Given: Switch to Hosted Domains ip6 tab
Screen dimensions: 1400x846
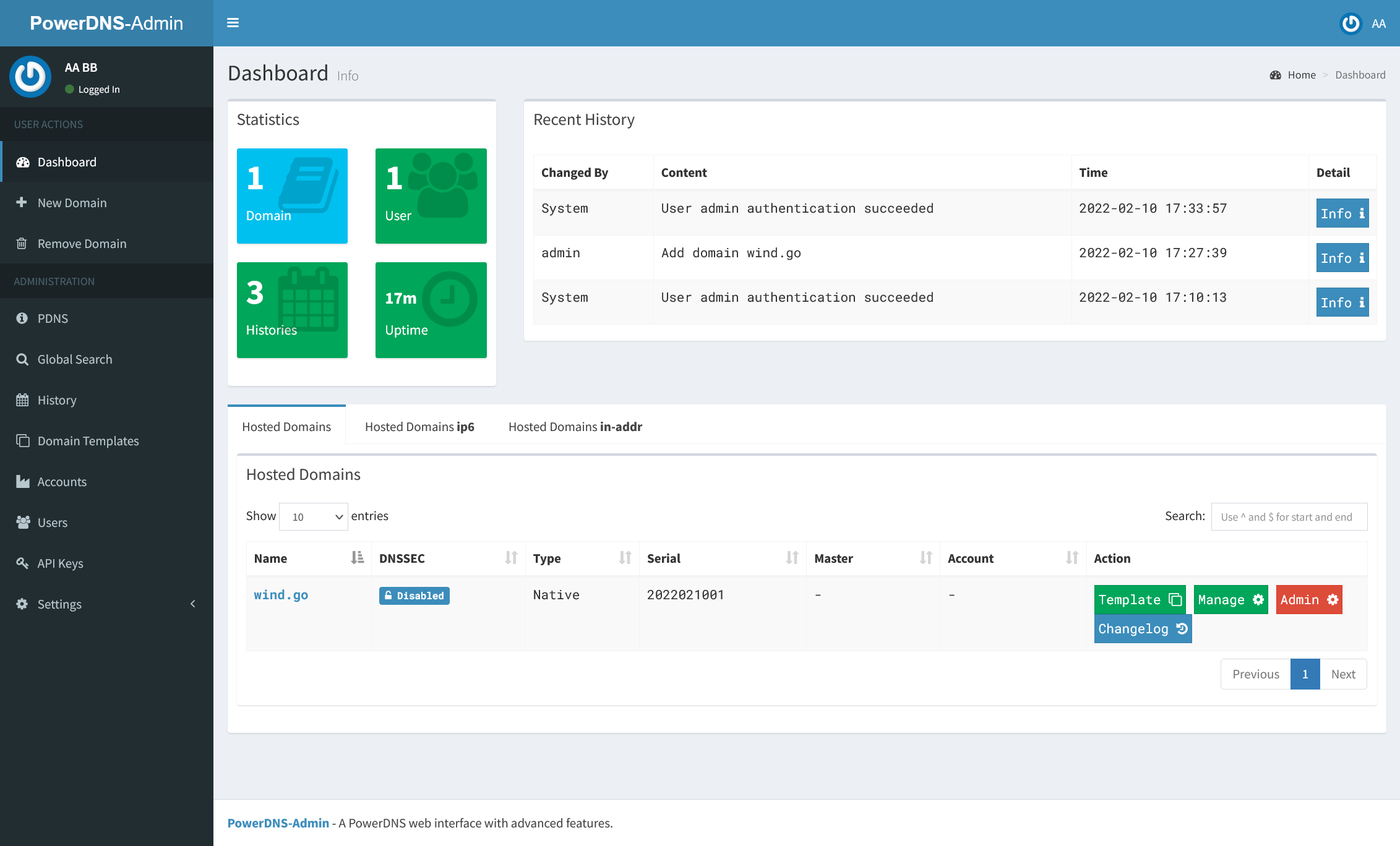Looking at the screenshot, I should pyautogui.click(x=419, y=427).
